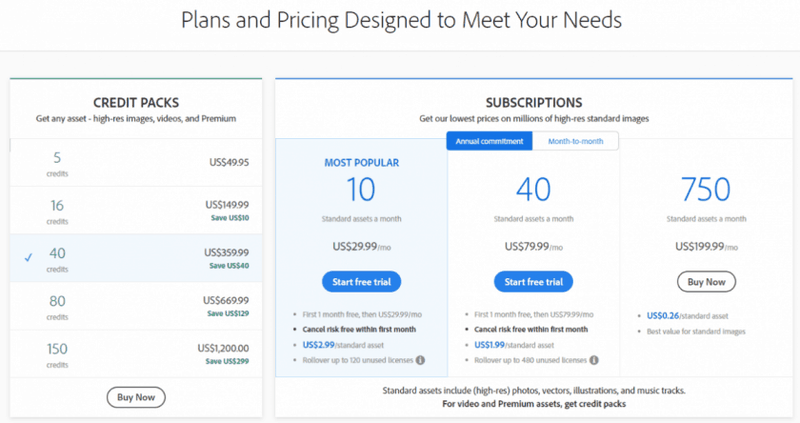Switch to Month-to-month tab
The height and width of the screenshot is (423, 800).
click(575, 141)
